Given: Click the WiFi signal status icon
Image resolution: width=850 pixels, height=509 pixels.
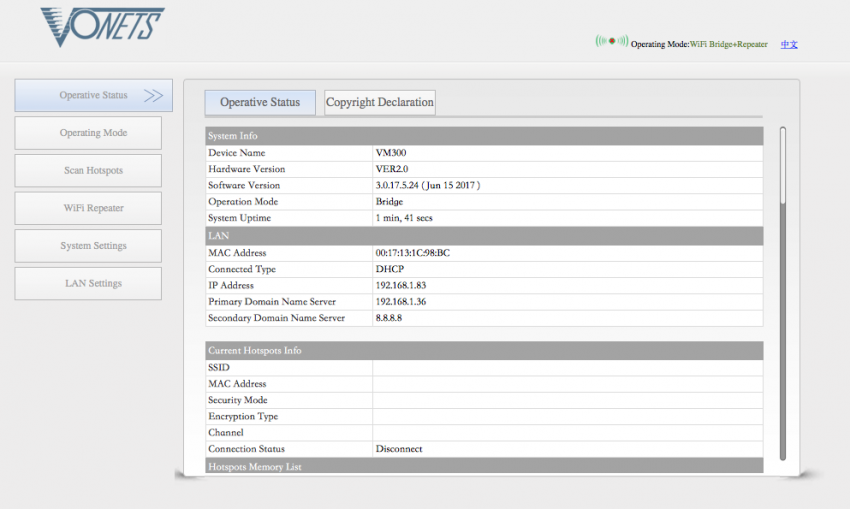Looking at the screenshot, I should pyautogui.click(x=611, y=41).
